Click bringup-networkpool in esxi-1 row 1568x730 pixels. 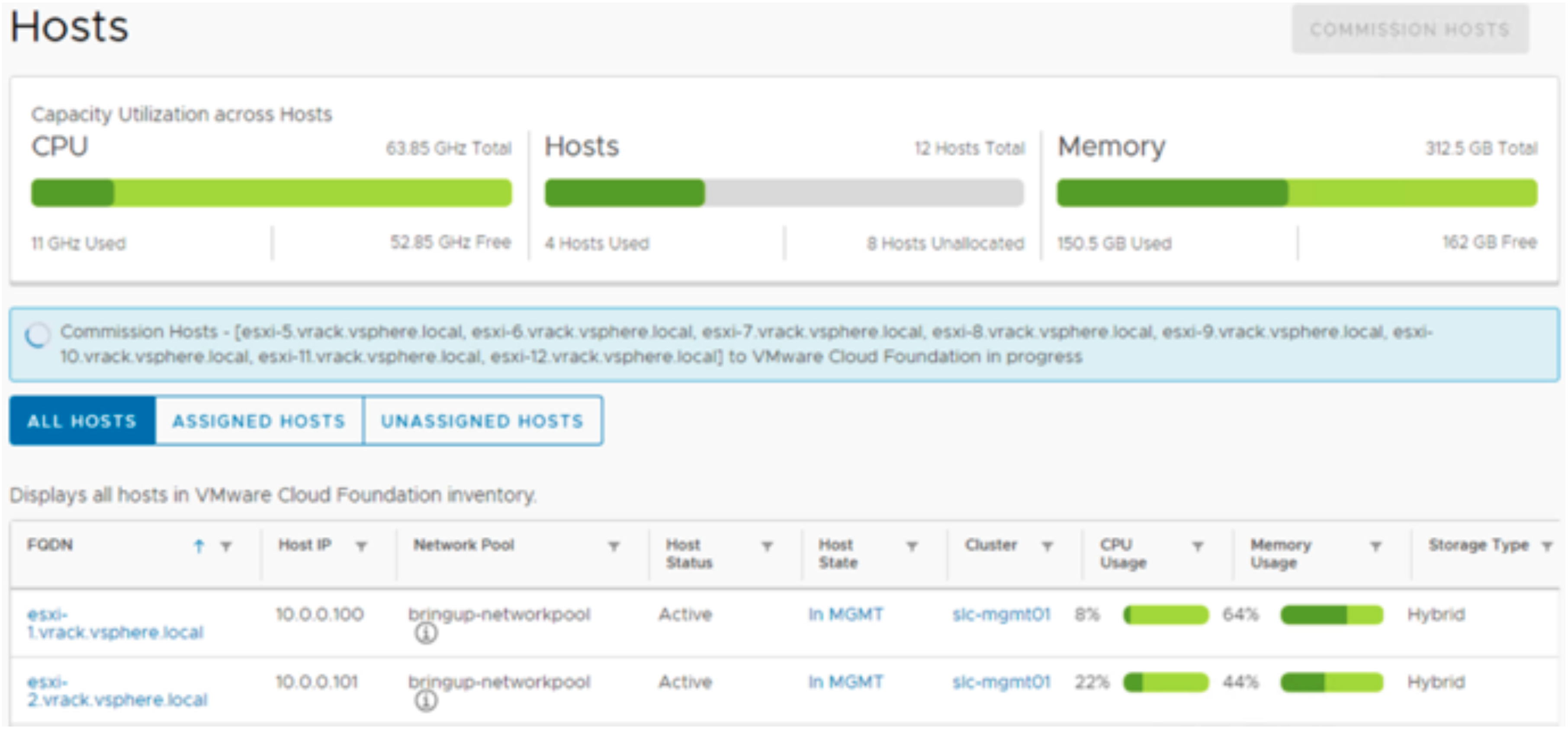click(499, 615)
